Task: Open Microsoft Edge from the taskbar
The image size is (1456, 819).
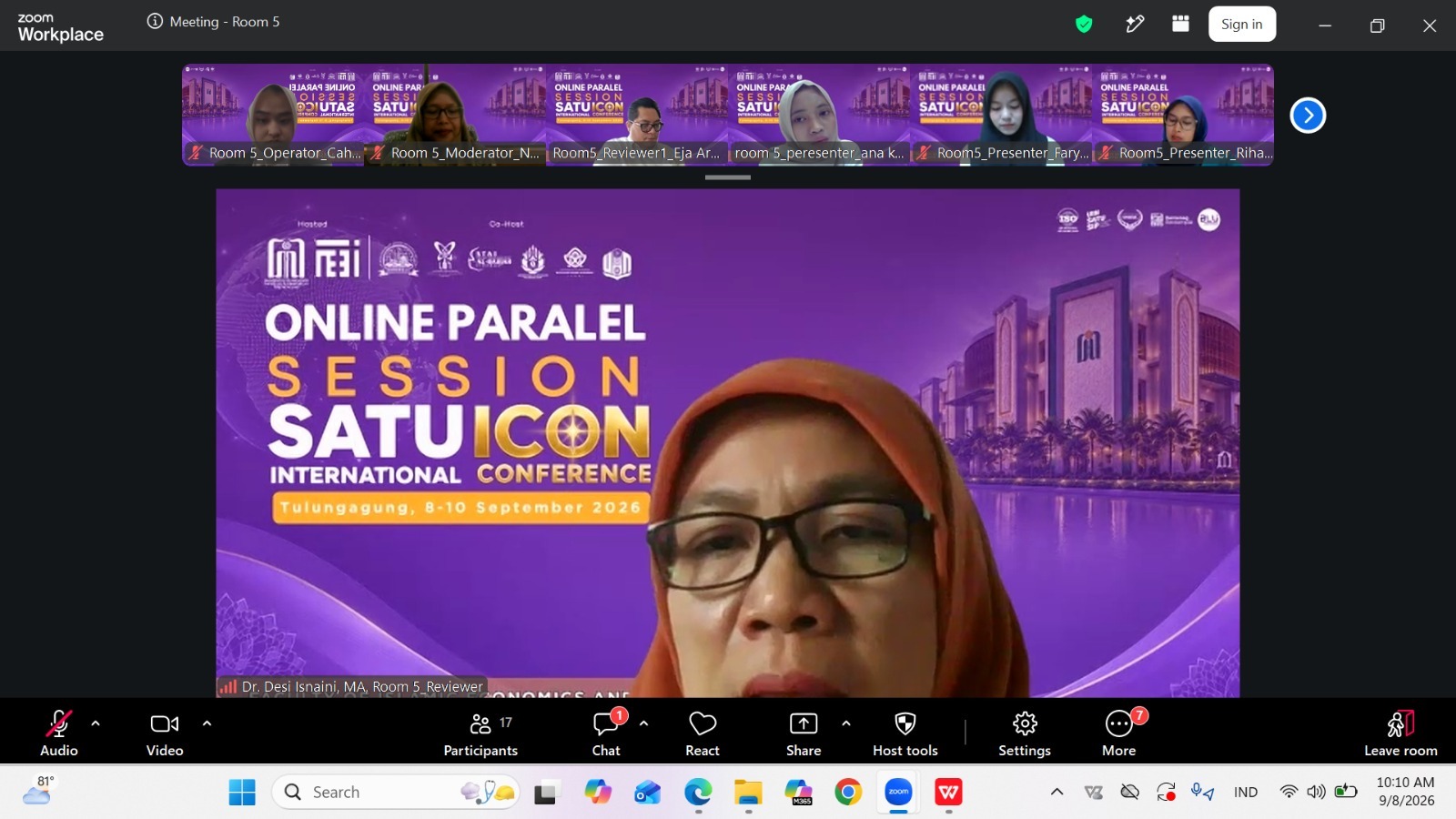Action: click(x=698, y=793)
